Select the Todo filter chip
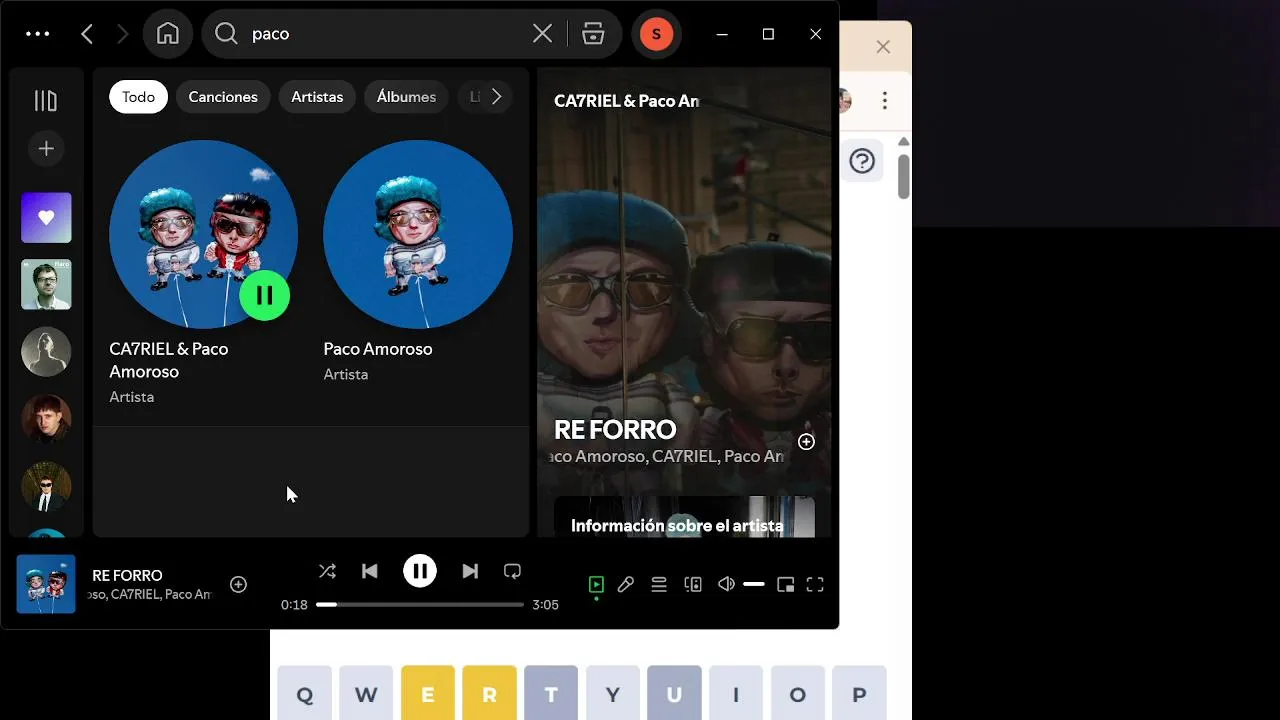1280x720 pixels. click(138, 97)
